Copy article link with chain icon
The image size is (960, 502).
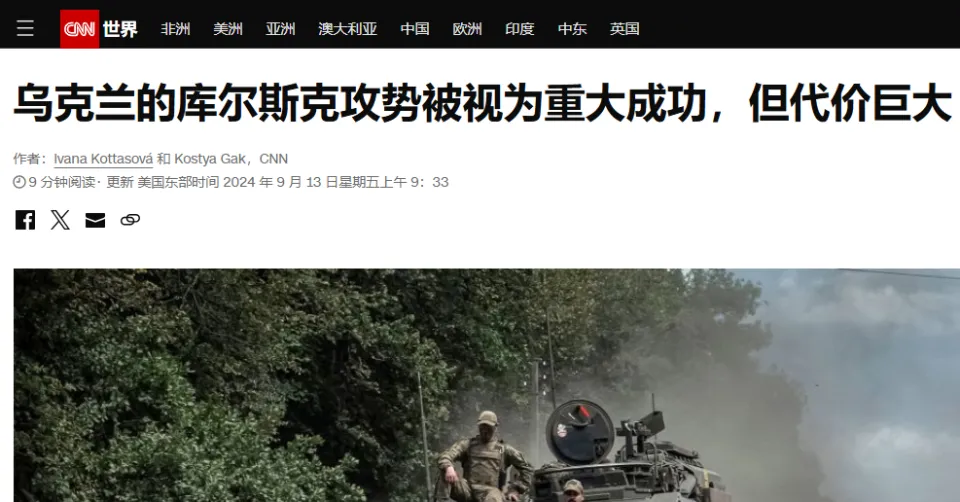click(x=130, y=220)
